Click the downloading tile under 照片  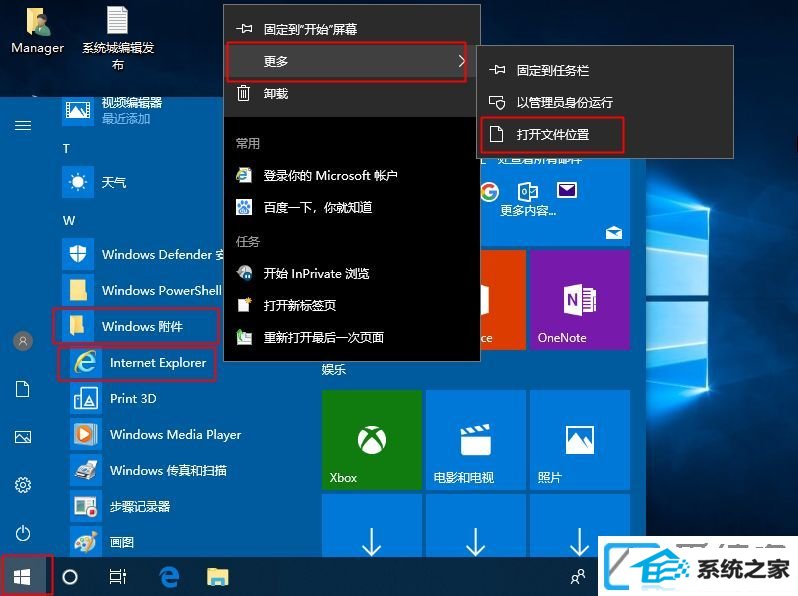[580, 525]
